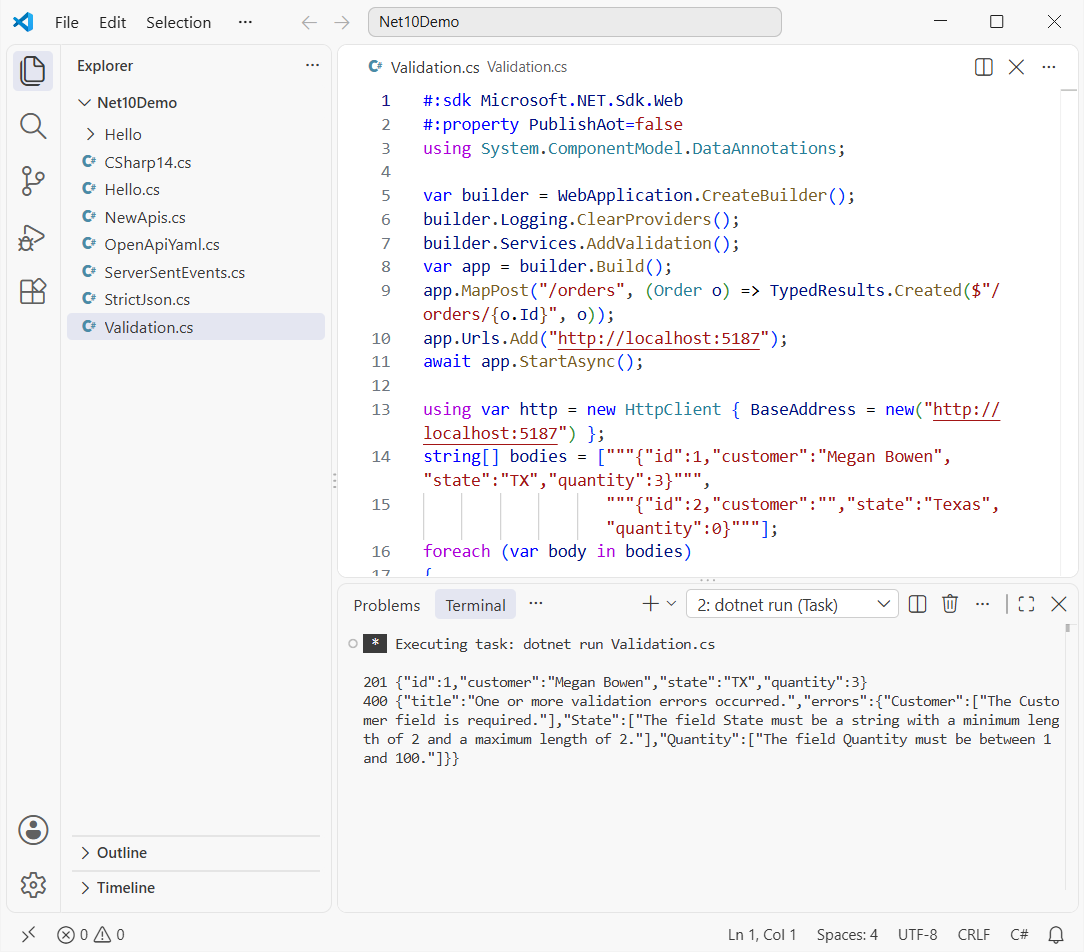Open NewApis.cs in the explorer

coord(196,217)
